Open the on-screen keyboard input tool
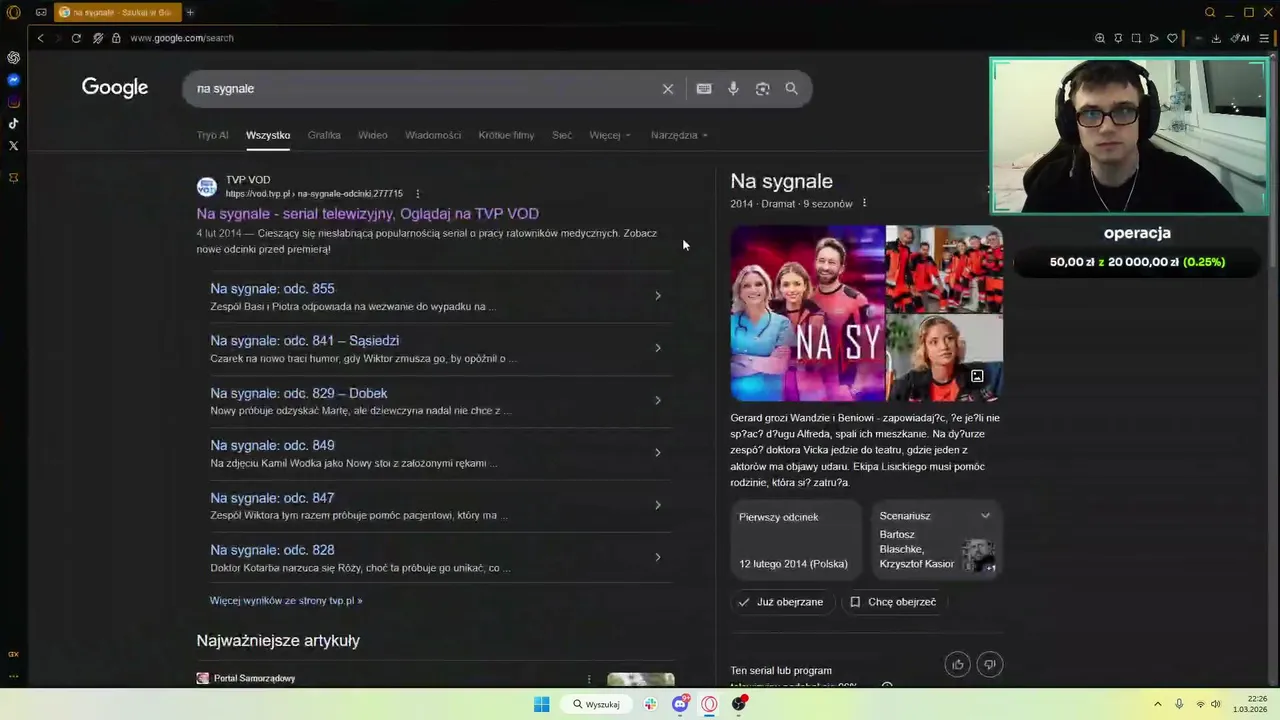 pyautogui.click(x=704, y=89)
